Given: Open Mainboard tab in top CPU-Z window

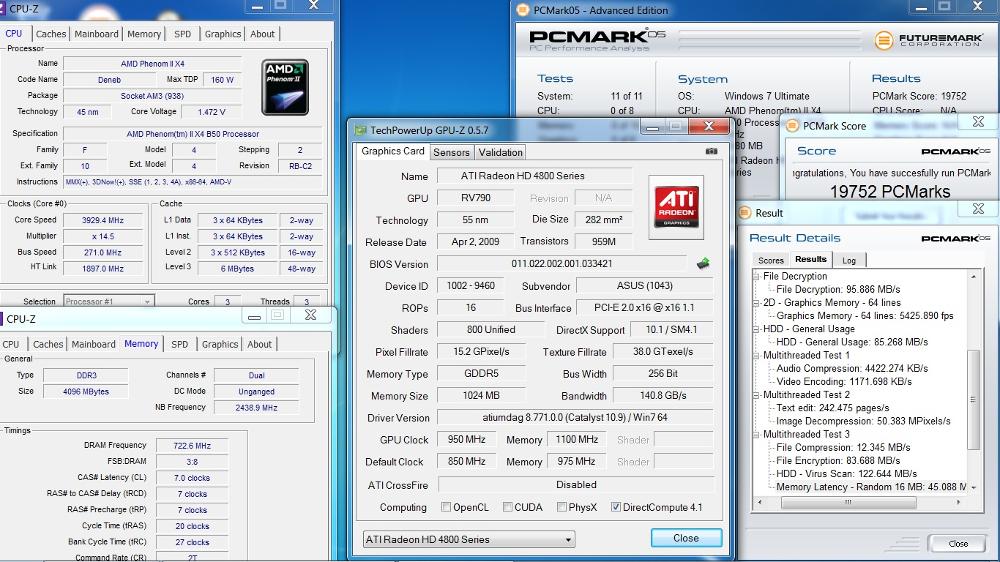Looking at the screenshot, I should click(x=96, y=34).
